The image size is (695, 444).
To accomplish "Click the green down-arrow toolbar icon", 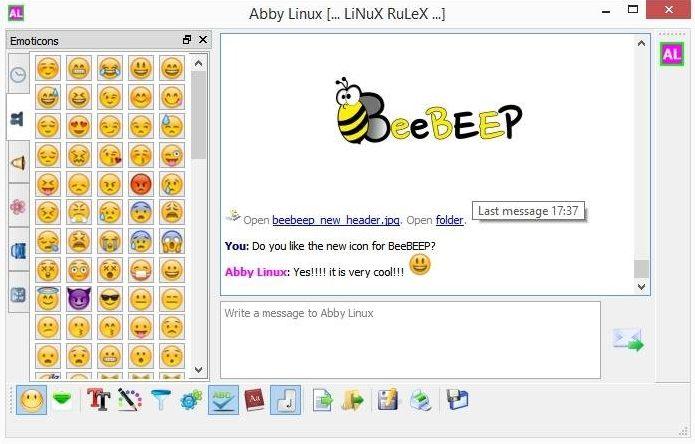I will 62,400.
